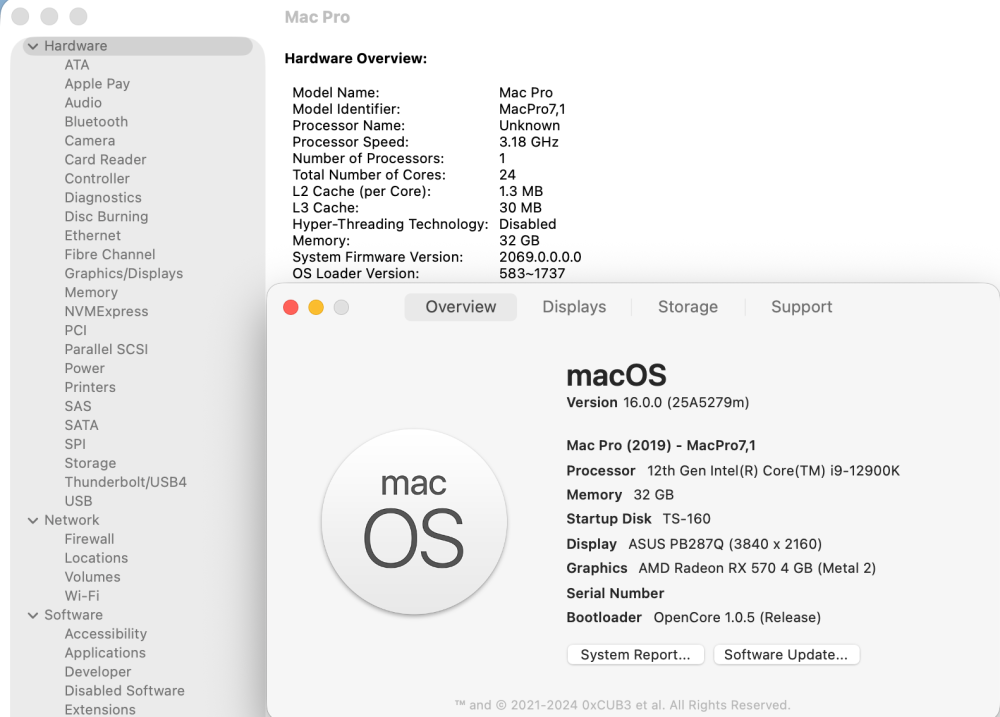Select Memory in the sidebar
The height and width of the screenshot is (717, 1000).
pos(91,293)
